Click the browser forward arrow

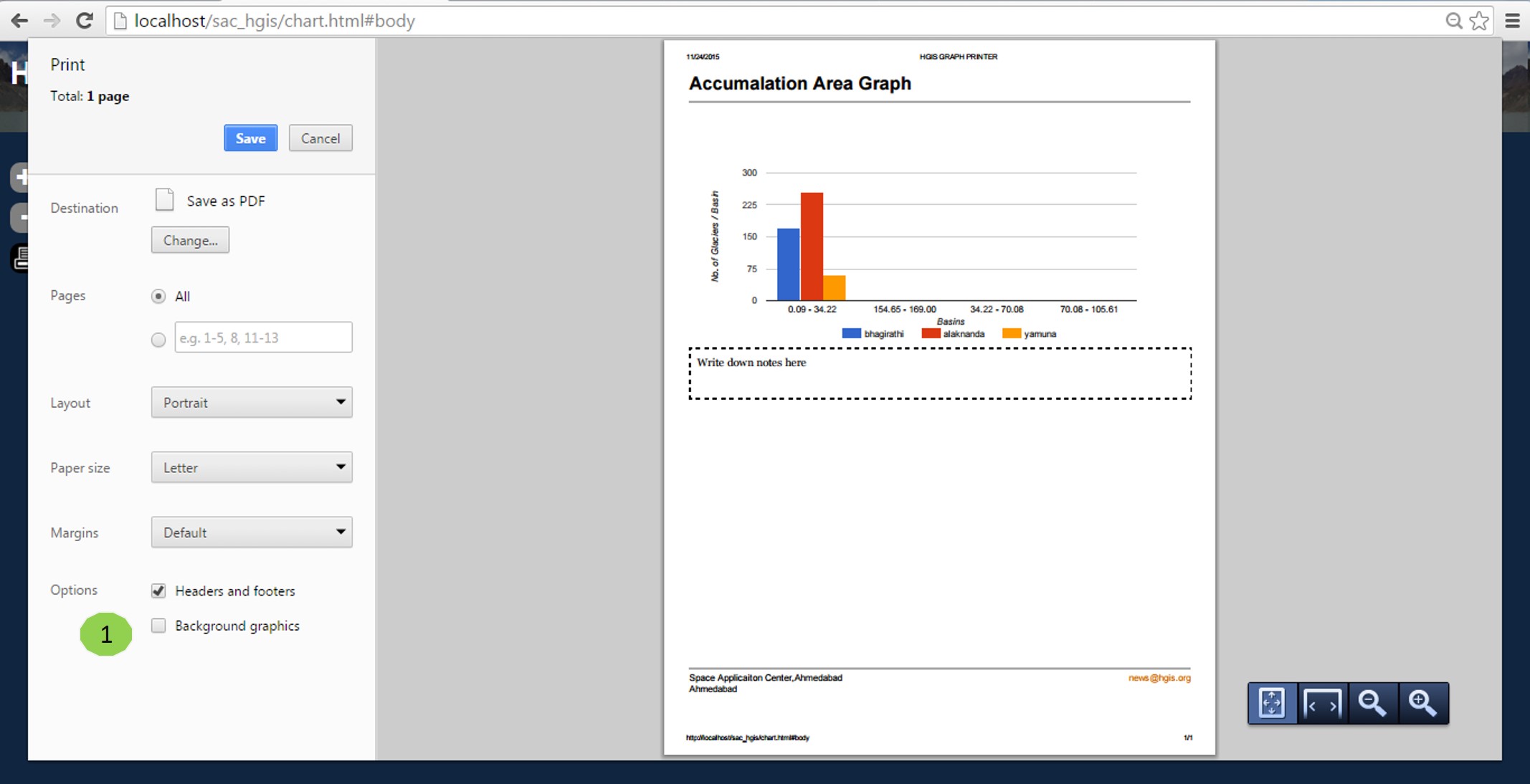click(x=52, y=21)
